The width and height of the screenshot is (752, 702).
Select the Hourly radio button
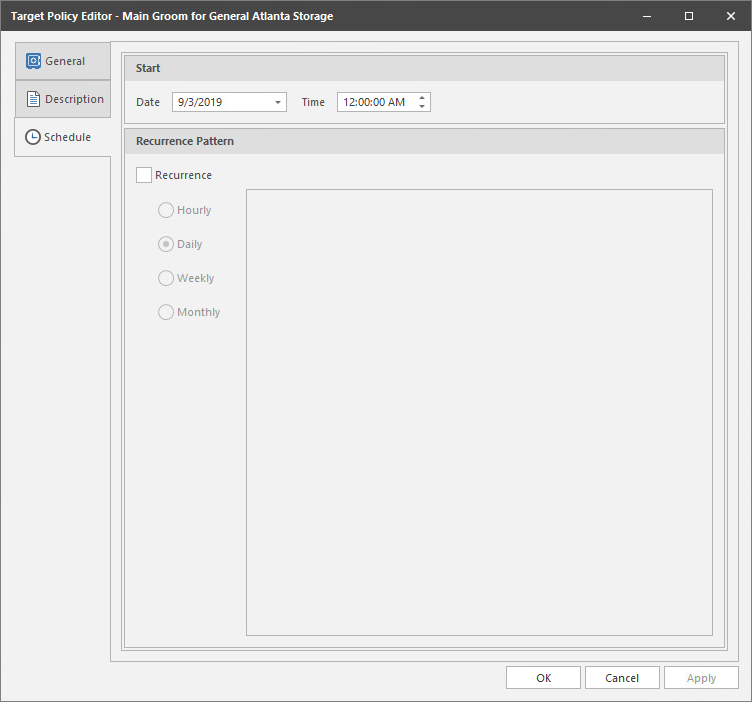(x=166, y=210)
